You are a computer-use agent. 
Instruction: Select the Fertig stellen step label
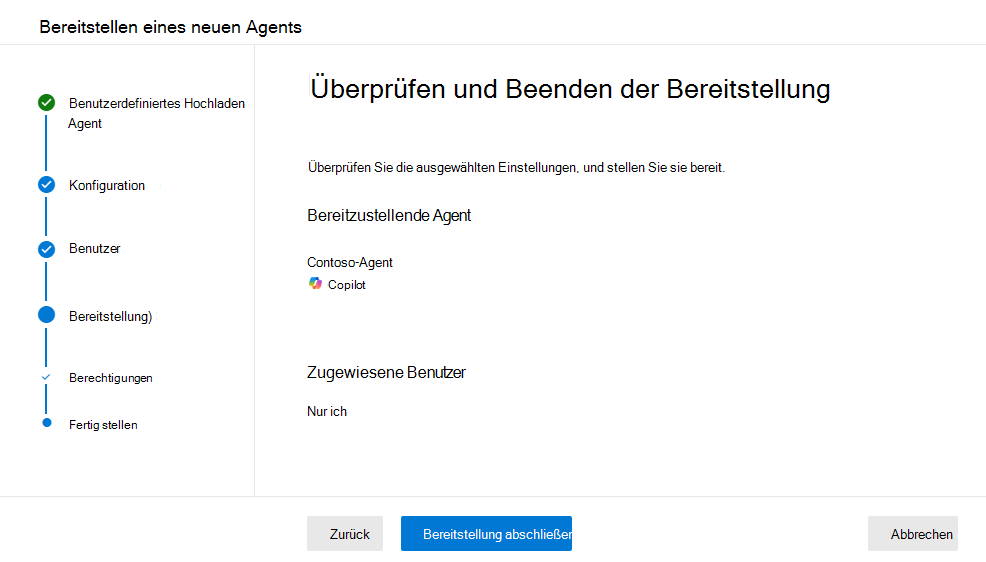tap(103, 425)
